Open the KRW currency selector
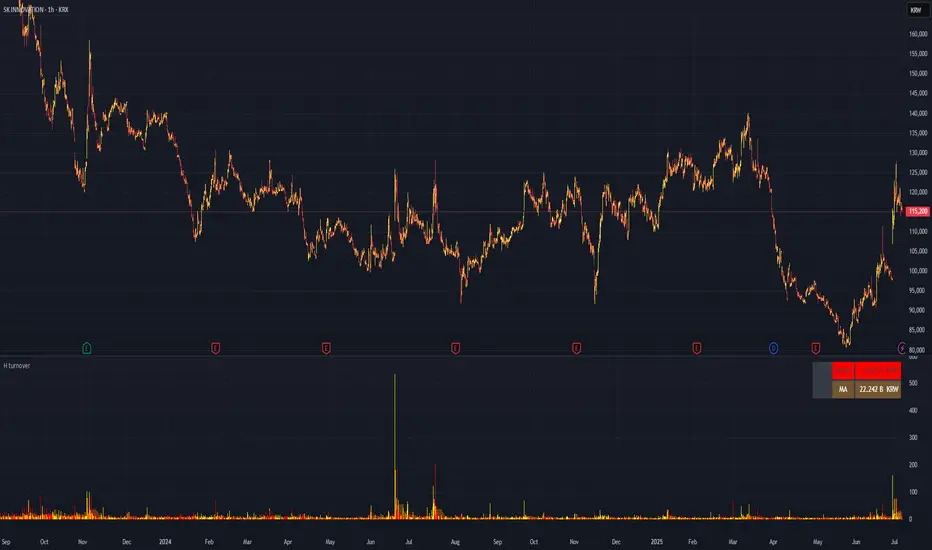Image resolution: width=932 pixels, height=550 pixels. 916,10
